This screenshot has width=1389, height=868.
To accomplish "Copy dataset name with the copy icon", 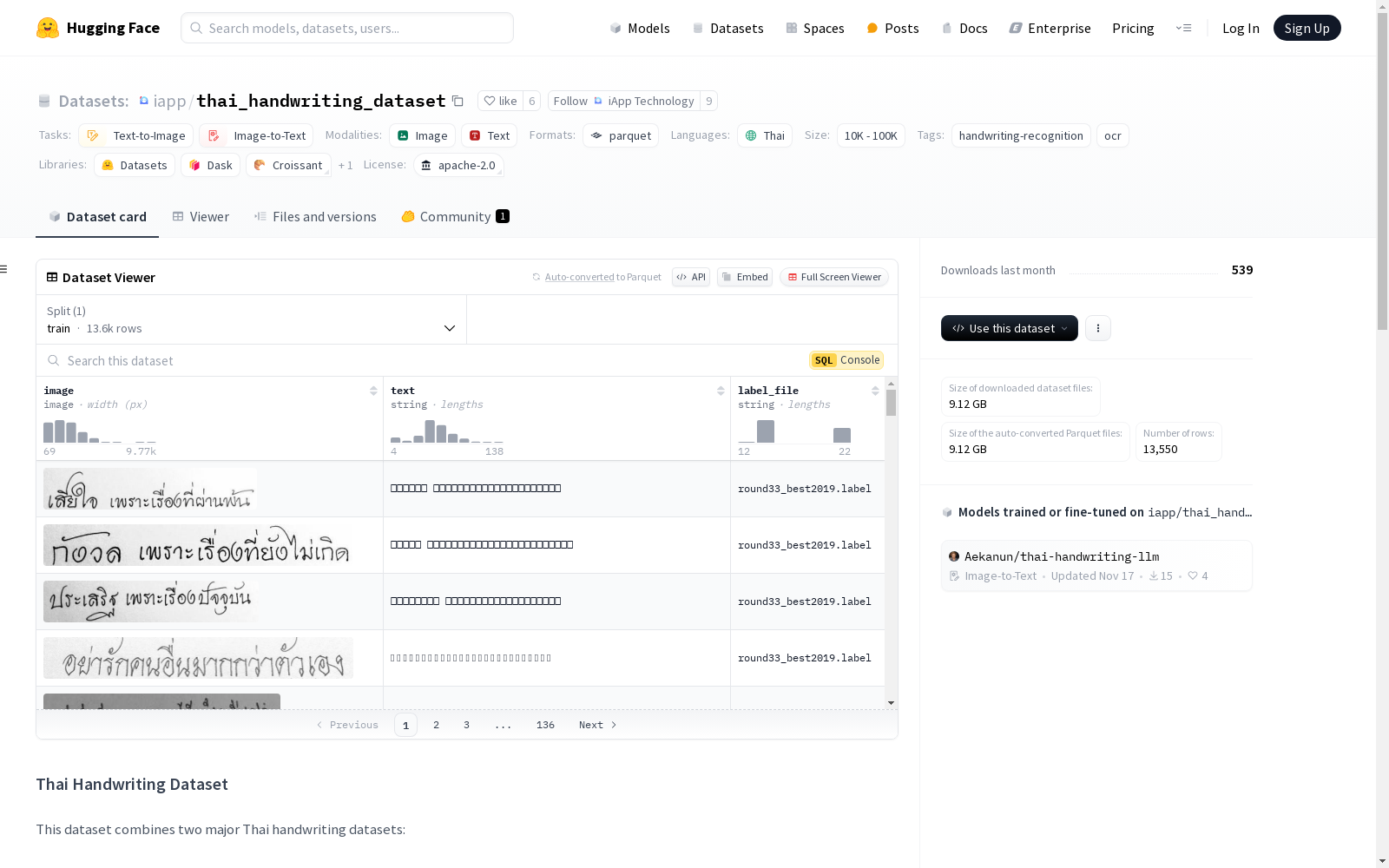I will pos(458,101).
